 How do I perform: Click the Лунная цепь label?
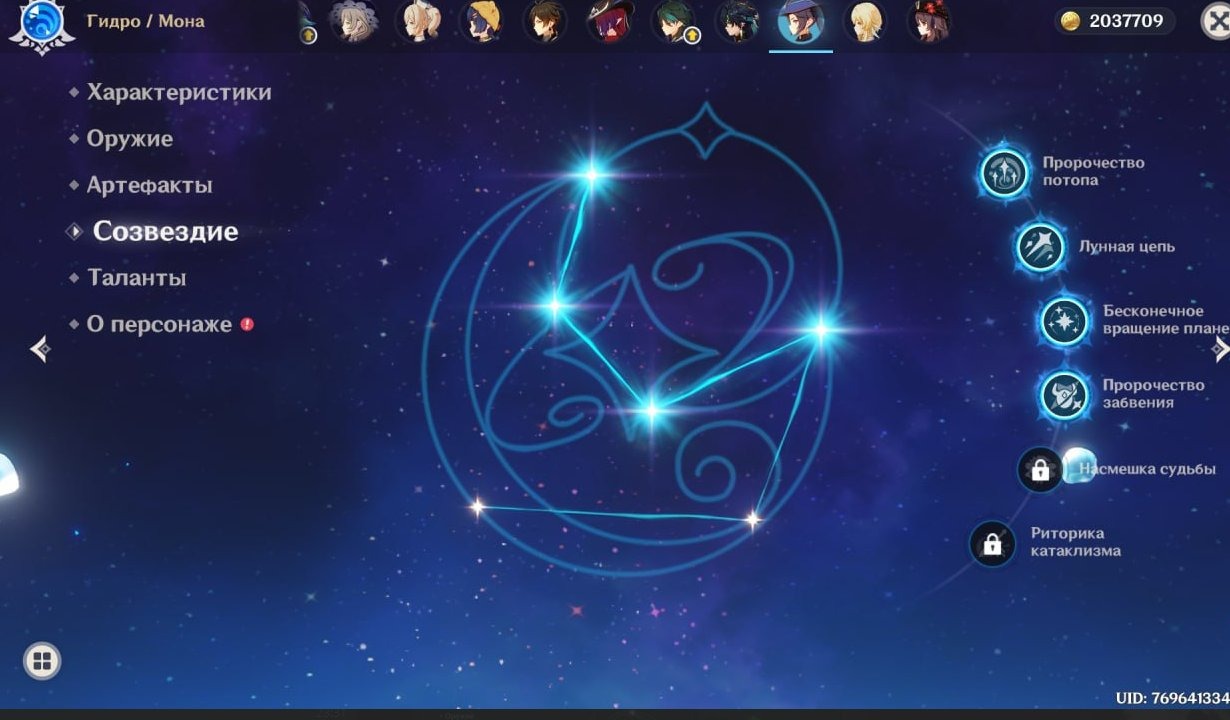coord(1126,246)
